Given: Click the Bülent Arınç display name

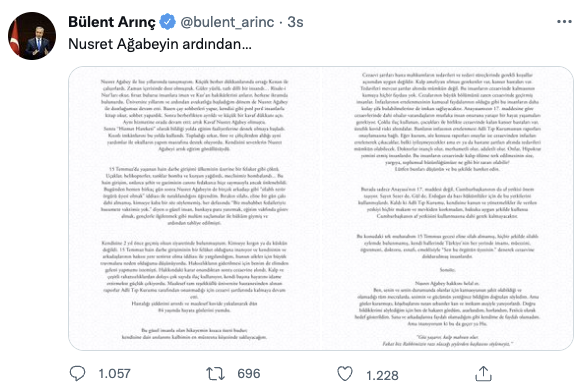Looking at the screenshot, I should point(112,22).
